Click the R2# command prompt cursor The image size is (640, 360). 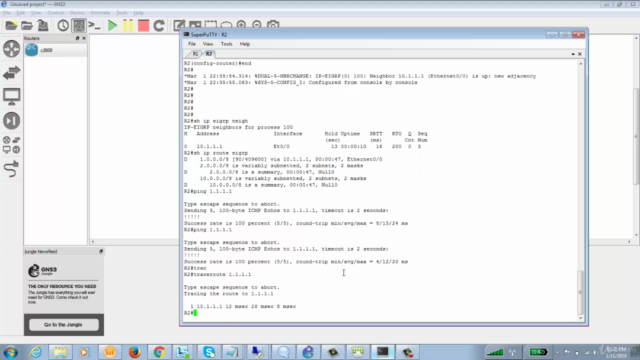click(195, 313)
